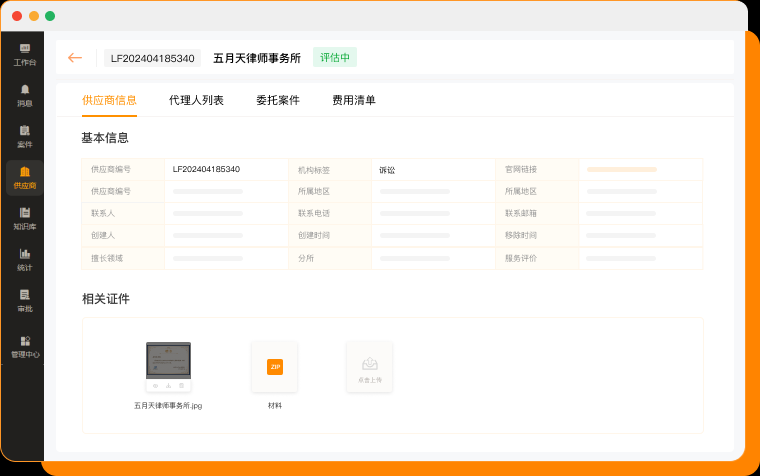Switch to 供应商信息 tab

109,100
